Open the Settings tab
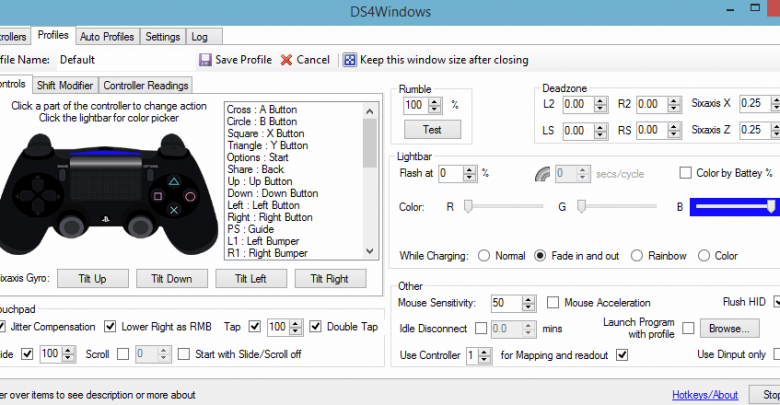Image resolution: width=780 pixels, height=405 pixels. tap(163, 37)
